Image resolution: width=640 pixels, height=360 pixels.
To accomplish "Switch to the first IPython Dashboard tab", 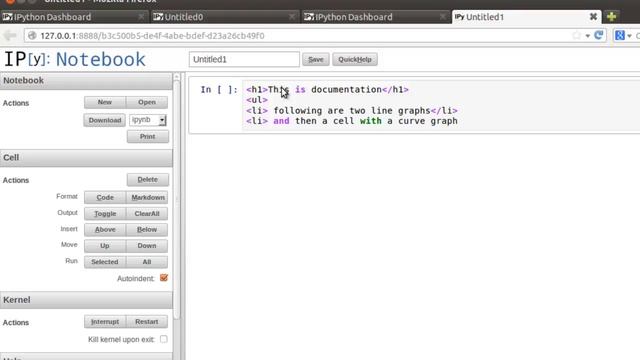I will [x=73, y=17].
